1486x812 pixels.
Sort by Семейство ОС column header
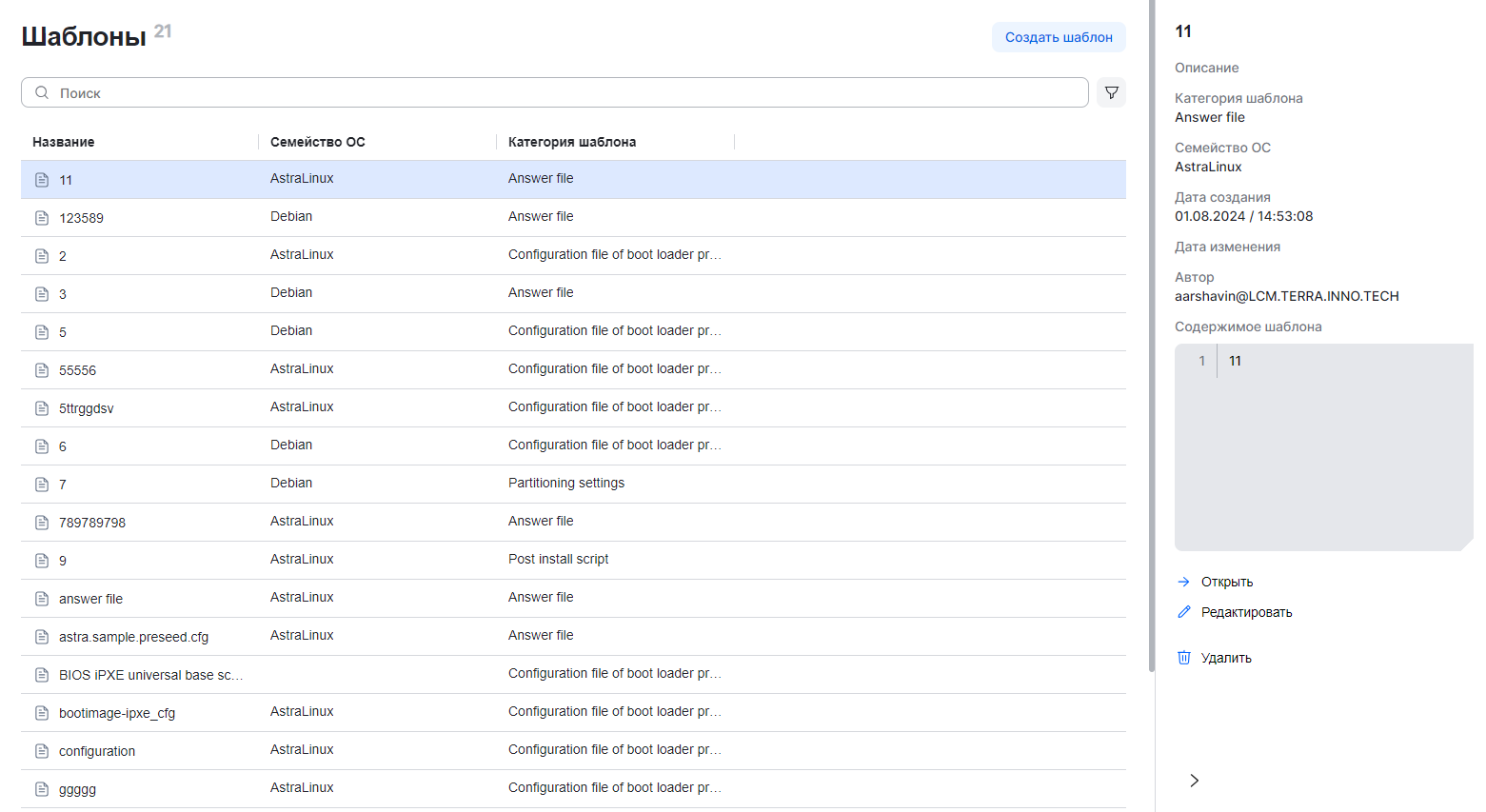point(317,142)
